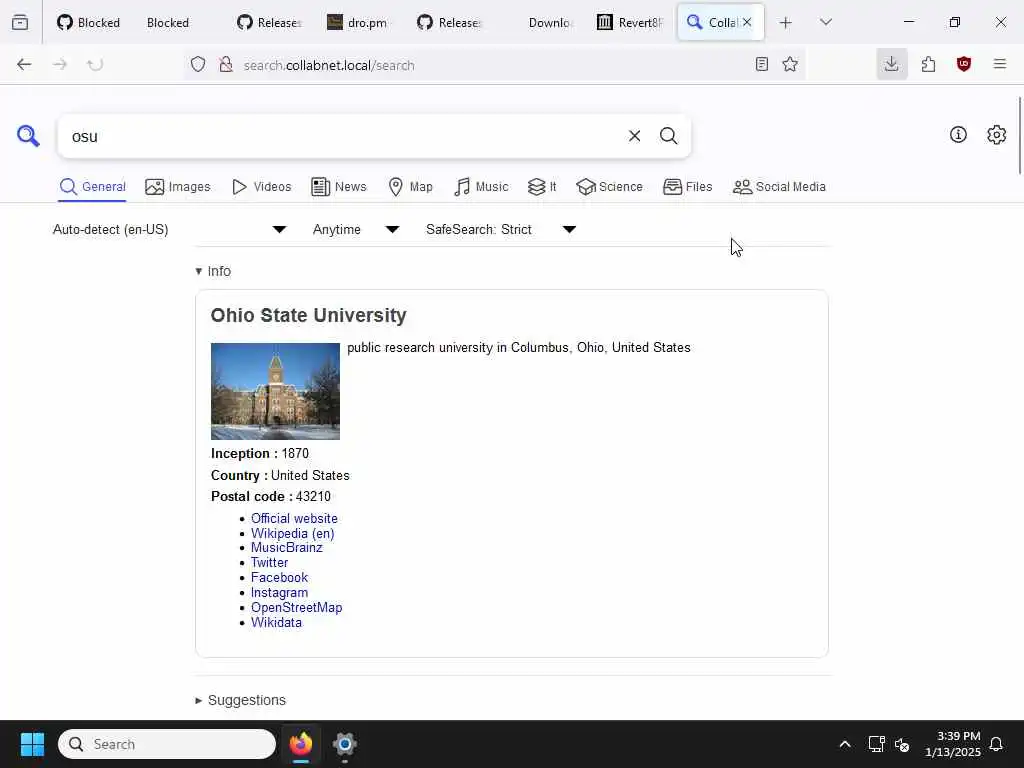Open the clock showing 3:39 PM
Screen dimensions: 1024x768
pos(953,744)
